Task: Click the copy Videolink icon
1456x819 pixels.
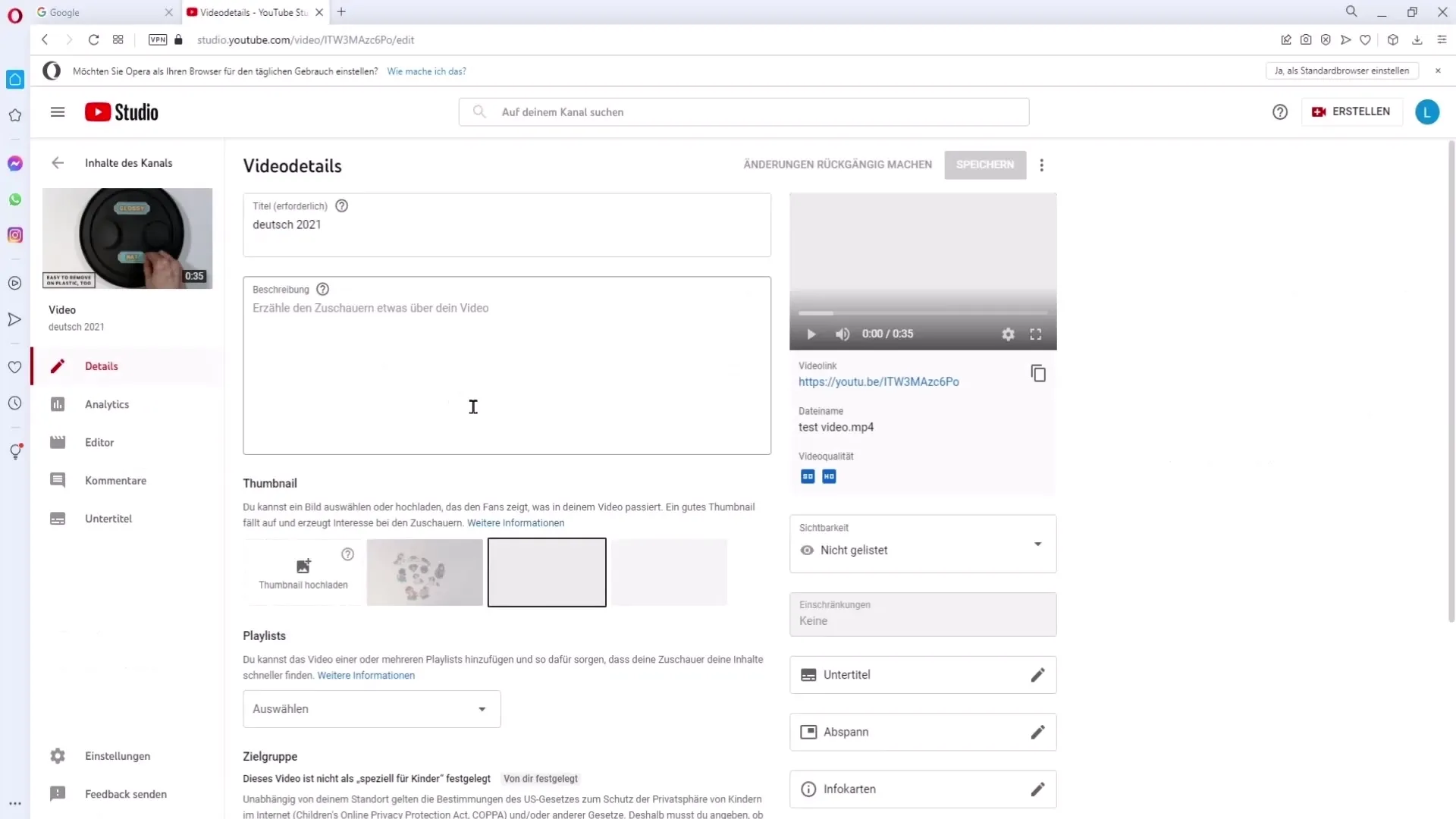Action: click(x=1037, y=373)
